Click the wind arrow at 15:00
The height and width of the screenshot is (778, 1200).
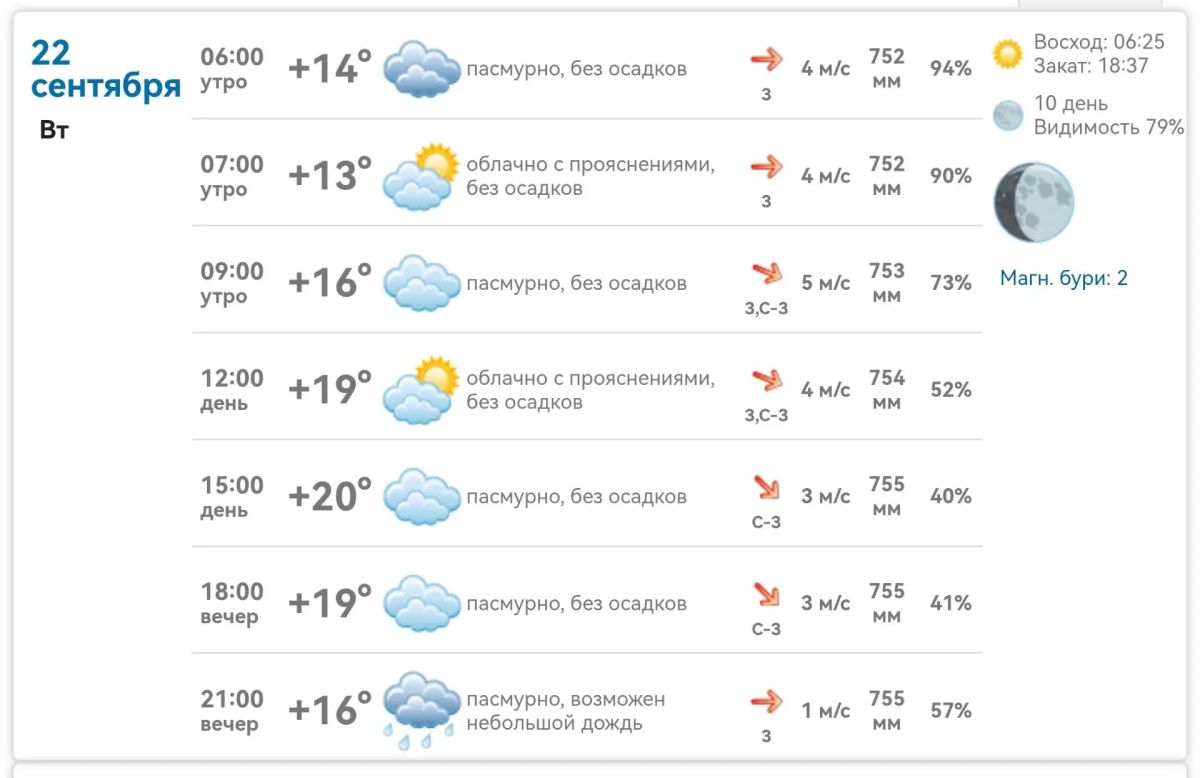[x=767, y=487]
